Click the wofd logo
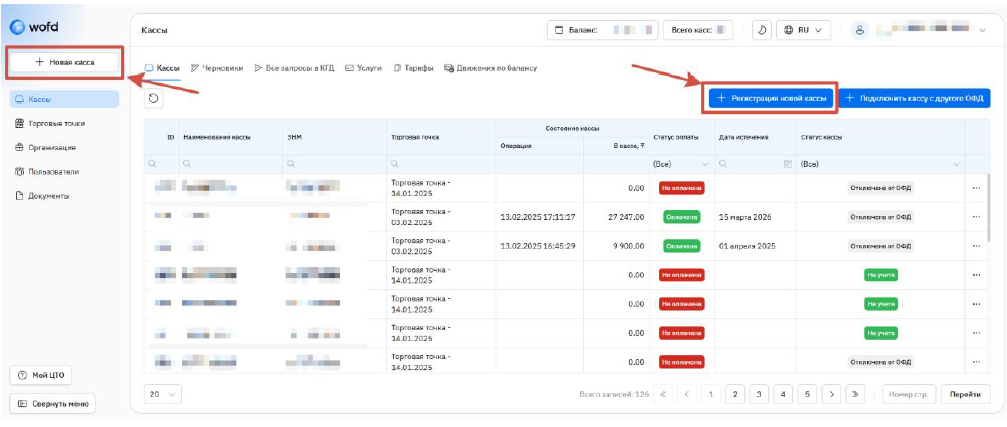 click(x=34, y=27)
